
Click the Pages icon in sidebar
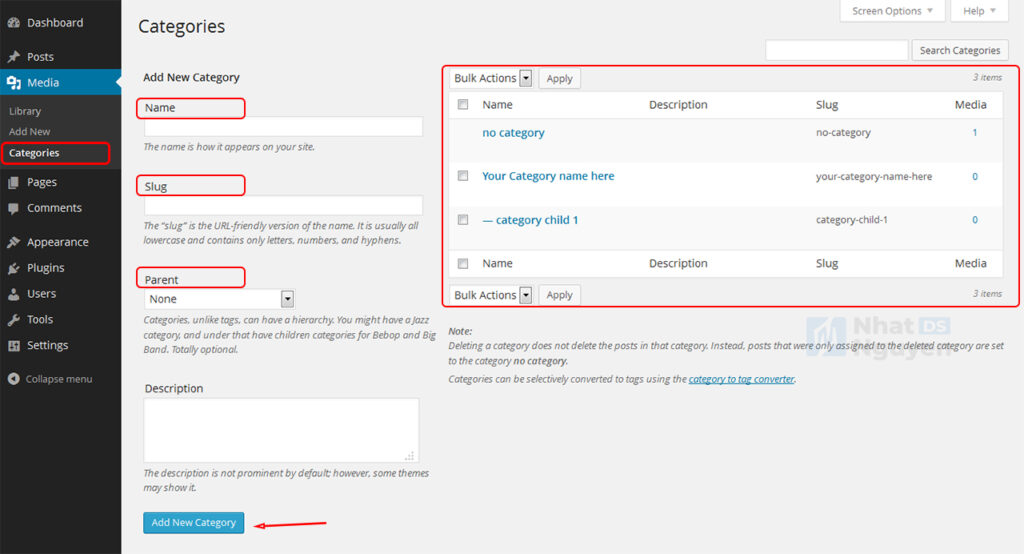click(x=14, y=182)
